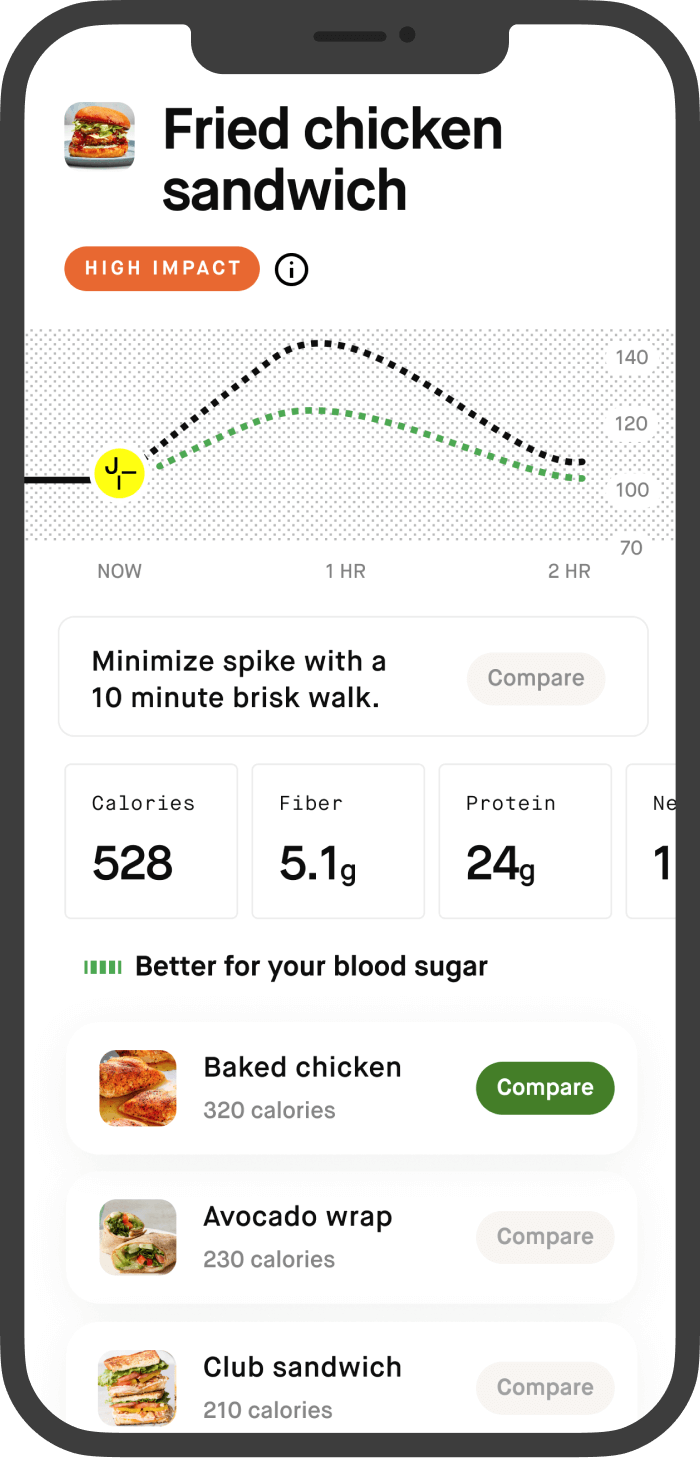Image resolution: width=700 pixels, height=1458 pixels.
Task: Tap the green Compare button for Baked chicken
Action: (x=545, y=1088)
